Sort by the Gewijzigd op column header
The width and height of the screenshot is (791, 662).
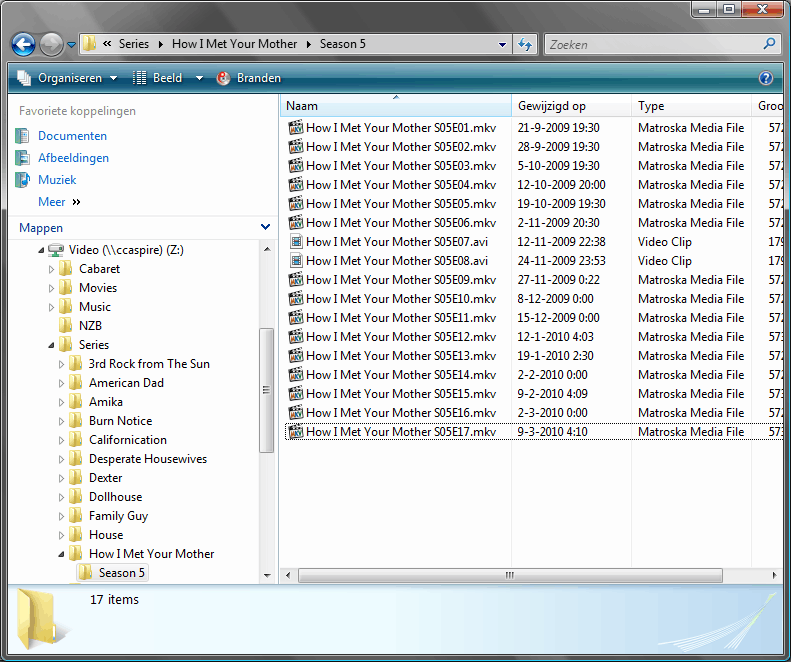pos(571,106)
